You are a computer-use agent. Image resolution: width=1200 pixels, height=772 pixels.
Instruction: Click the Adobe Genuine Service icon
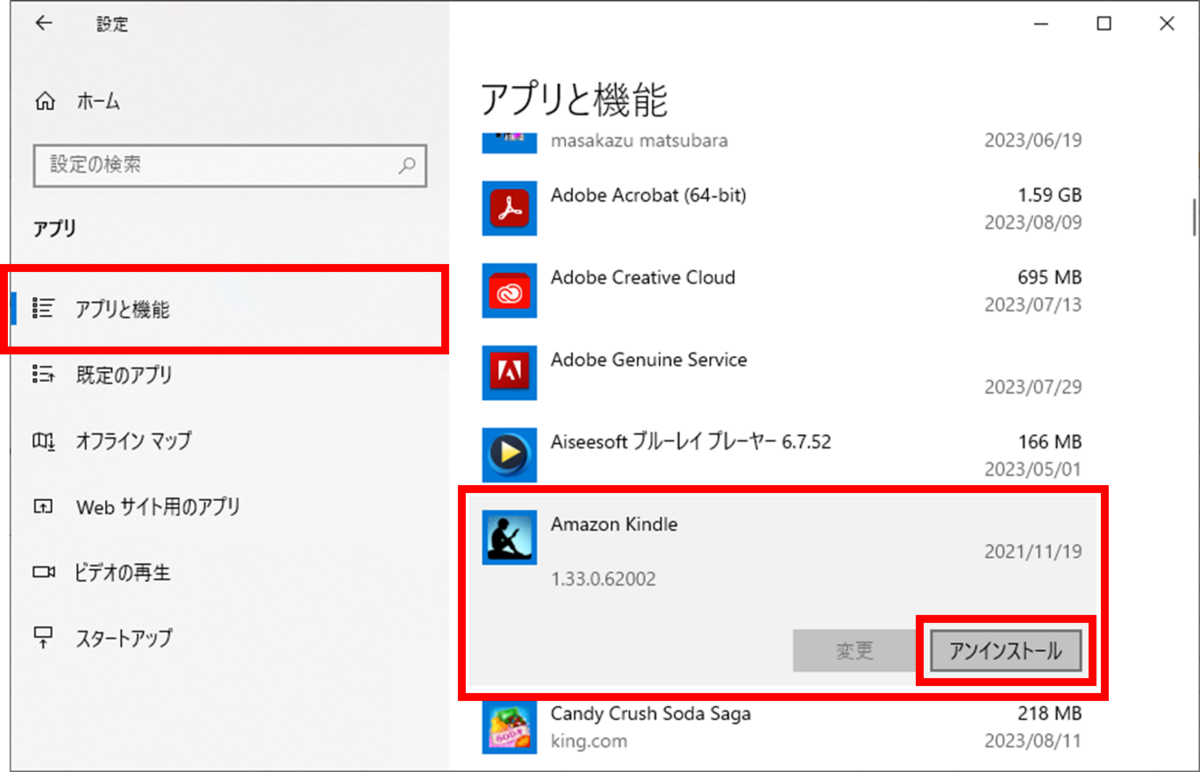[509, 373]
